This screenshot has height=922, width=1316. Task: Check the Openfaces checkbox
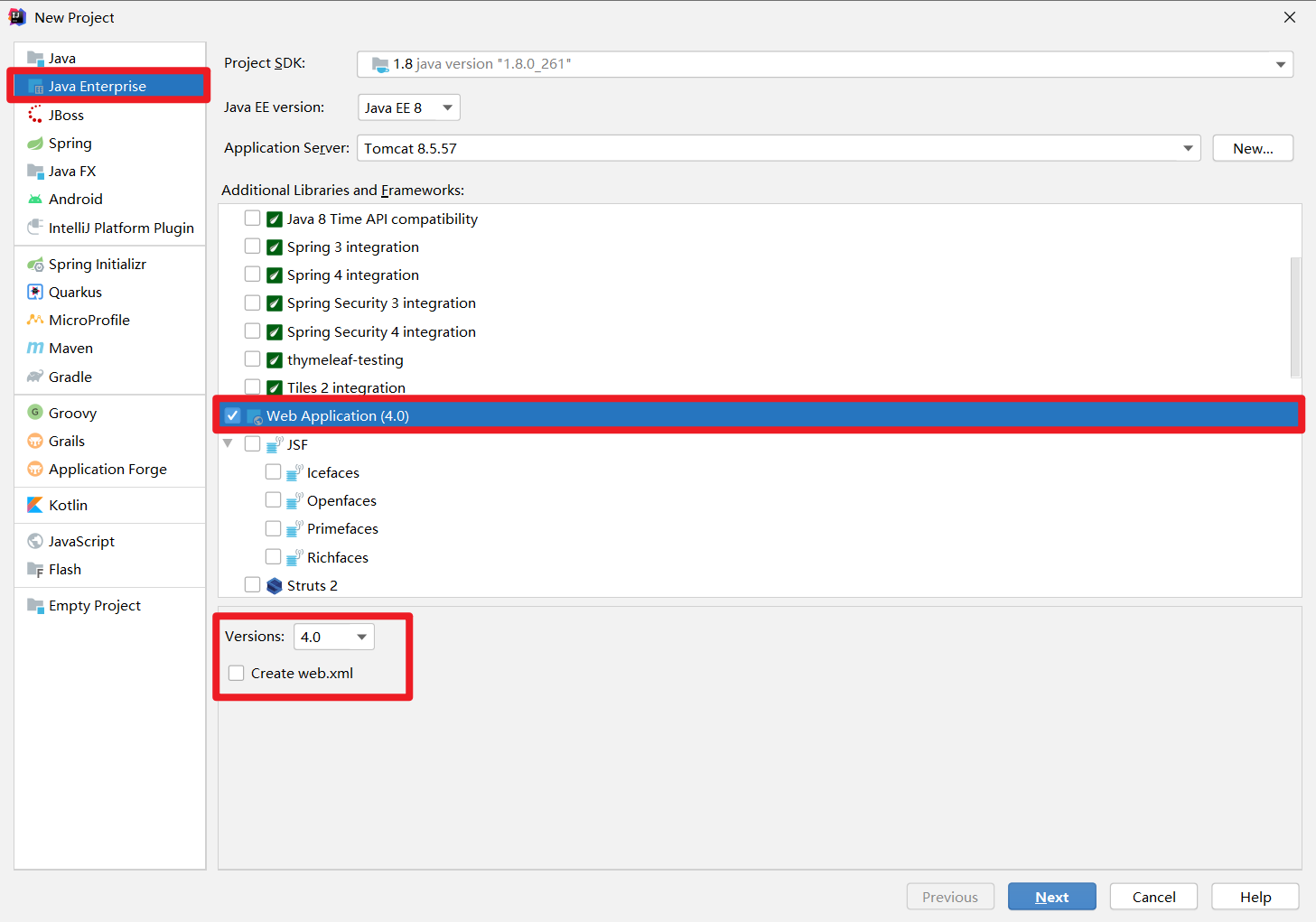click(273, 500)
